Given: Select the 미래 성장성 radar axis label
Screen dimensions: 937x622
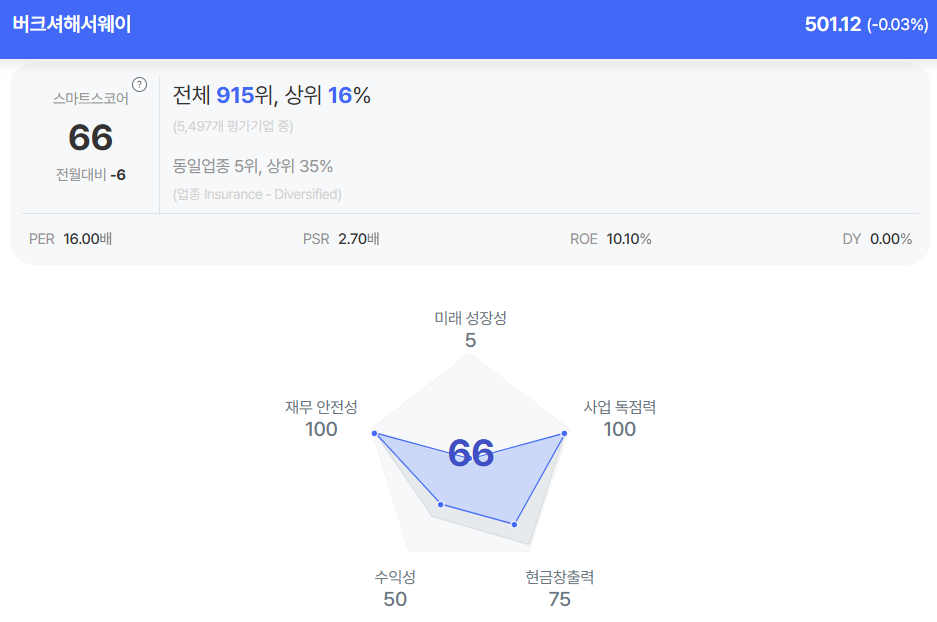Looking at the screenshot, I should pyautogui.click(x=470, y=318).
